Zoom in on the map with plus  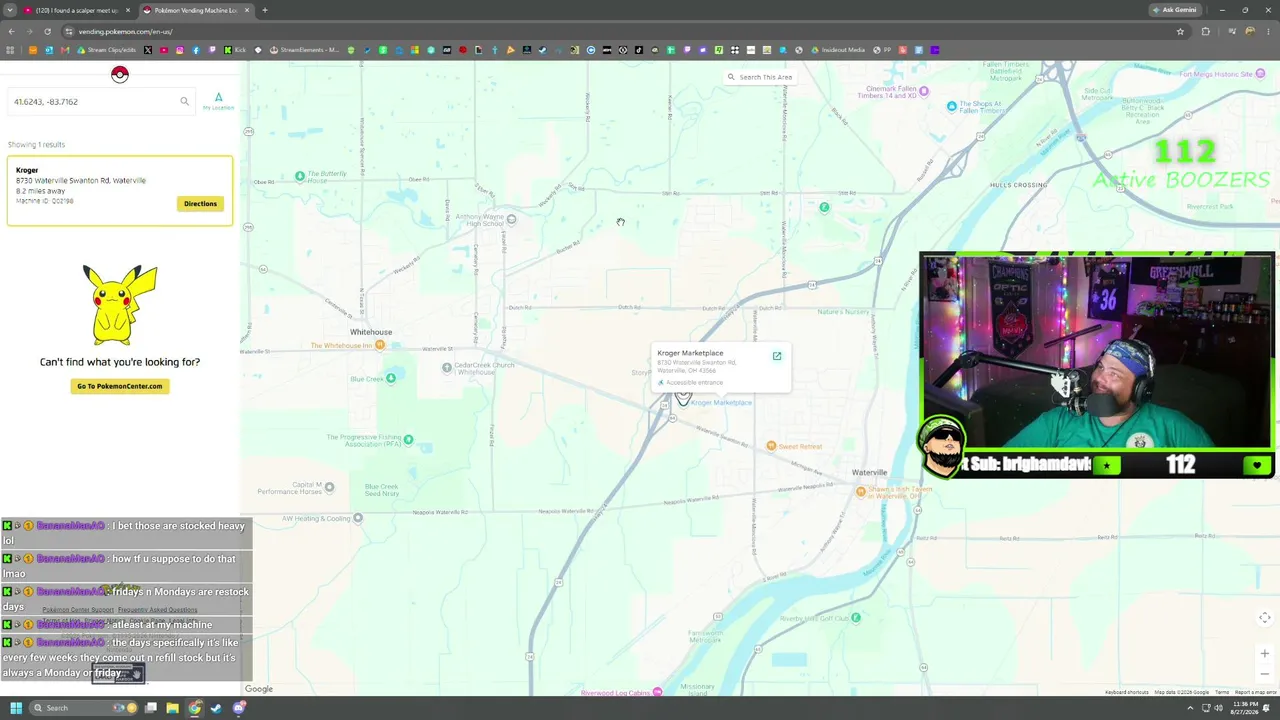[1265, 654]
